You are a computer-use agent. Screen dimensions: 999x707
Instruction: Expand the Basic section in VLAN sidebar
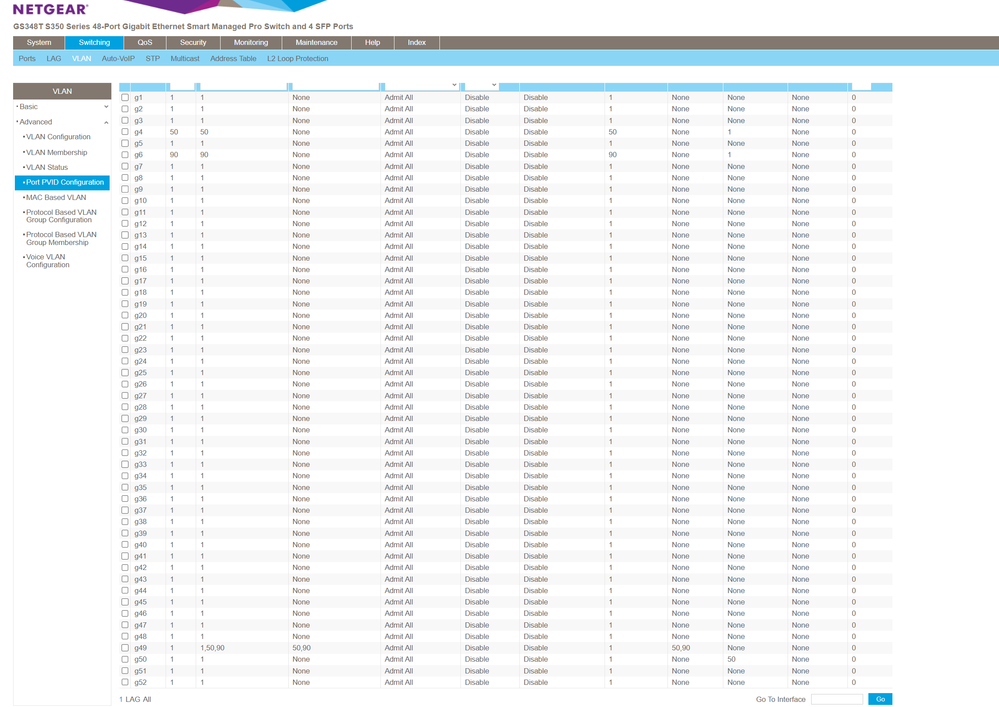(61, 106)
